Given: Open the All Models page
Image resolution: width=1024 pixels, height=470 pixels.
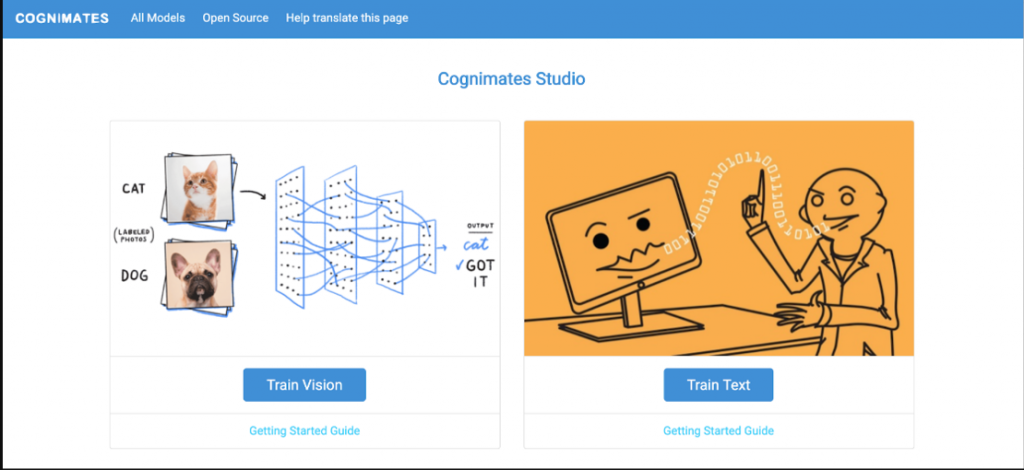Looking at the screenshot, I should click(158, 18).
